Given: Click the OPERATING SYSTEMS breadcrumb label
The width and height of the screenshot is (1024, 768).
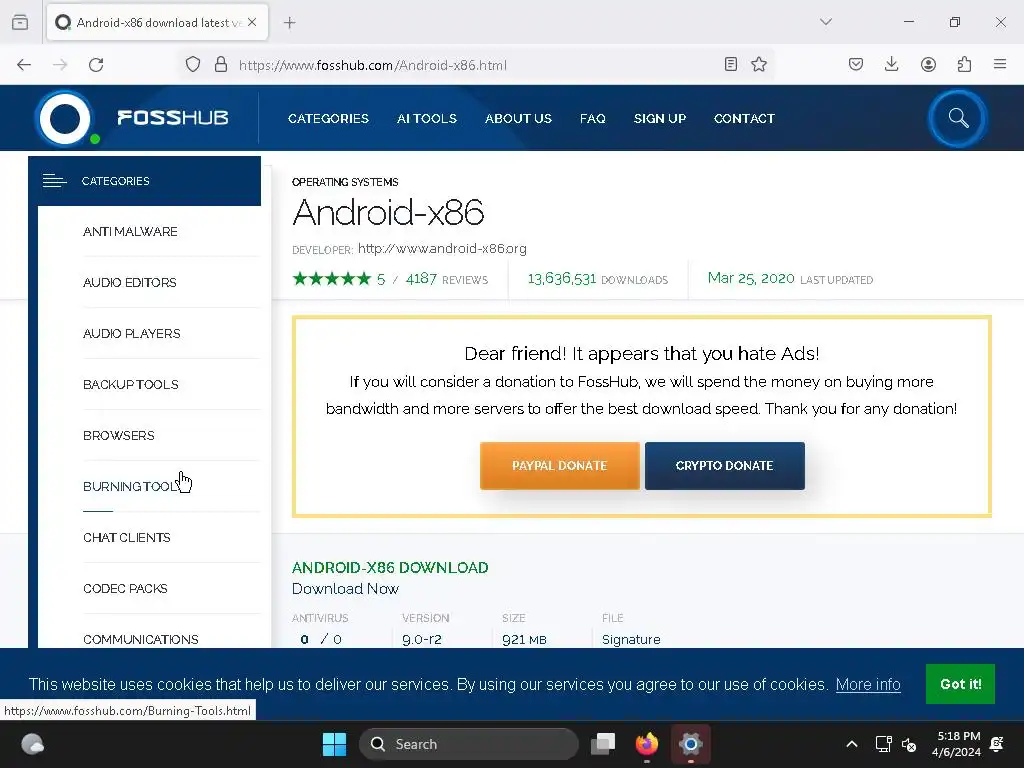Looking at the screenshot, I should coord(345,182).
